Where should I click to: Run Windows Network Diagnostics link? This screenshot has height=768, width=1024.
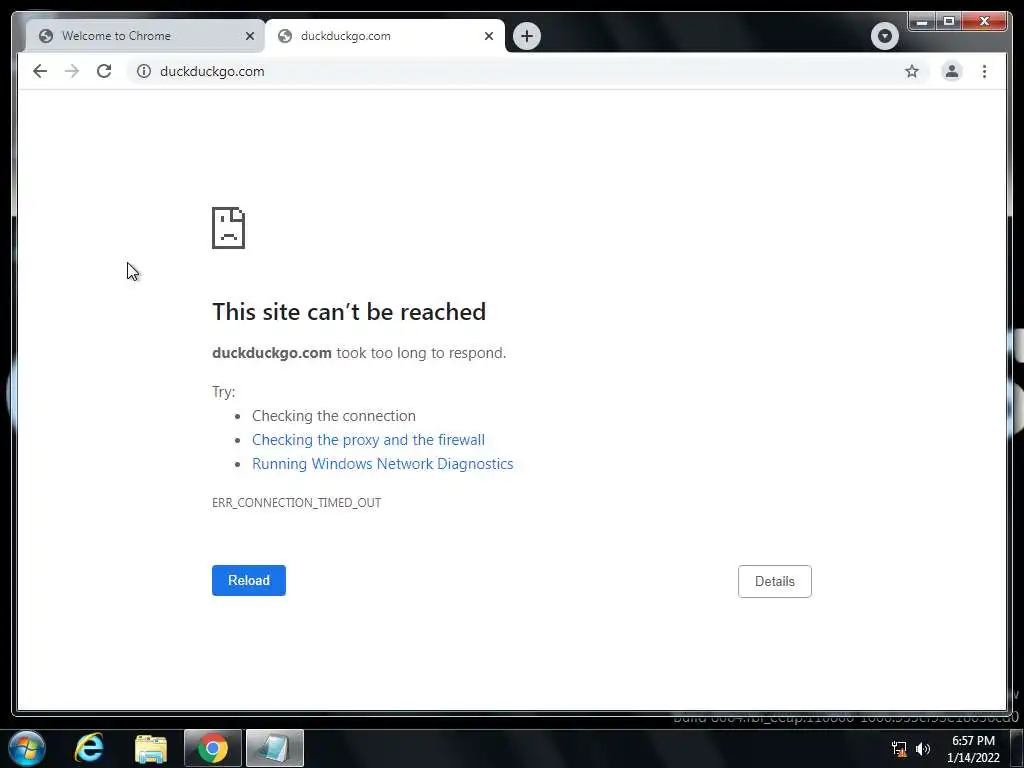point(383,464)
